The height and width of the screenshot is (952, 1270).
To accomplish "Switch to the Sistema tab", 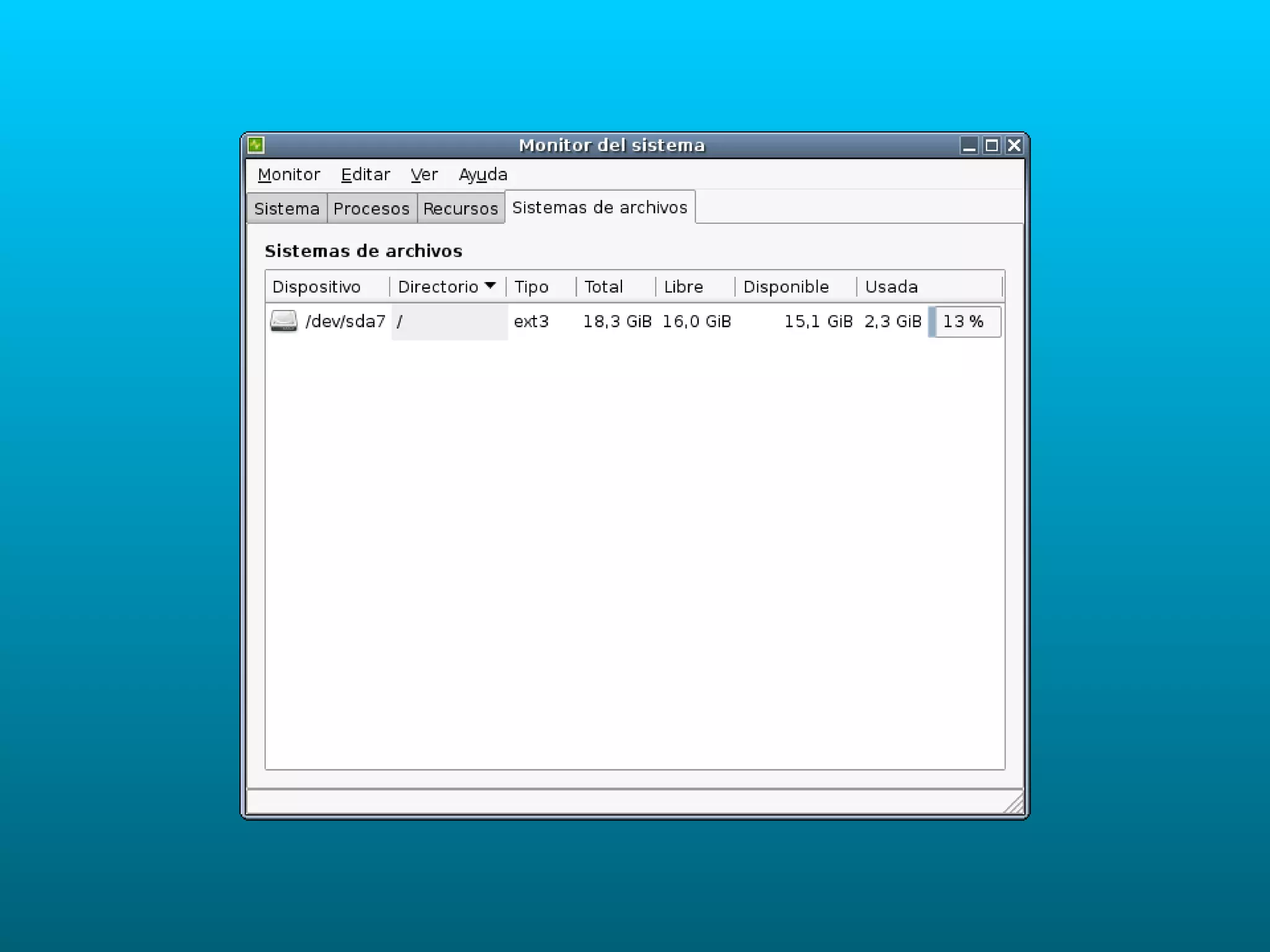I will [286, 208].
